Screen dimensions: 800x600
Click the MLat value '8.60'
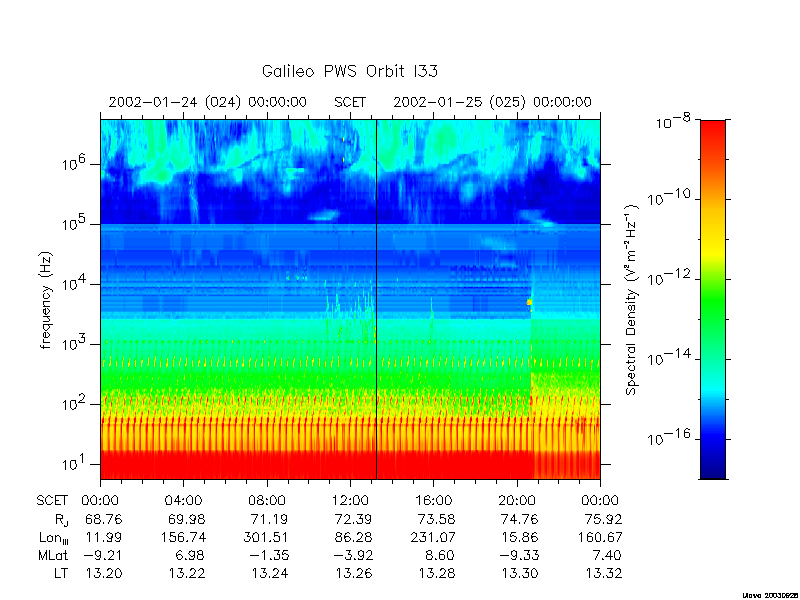point(440,555)
